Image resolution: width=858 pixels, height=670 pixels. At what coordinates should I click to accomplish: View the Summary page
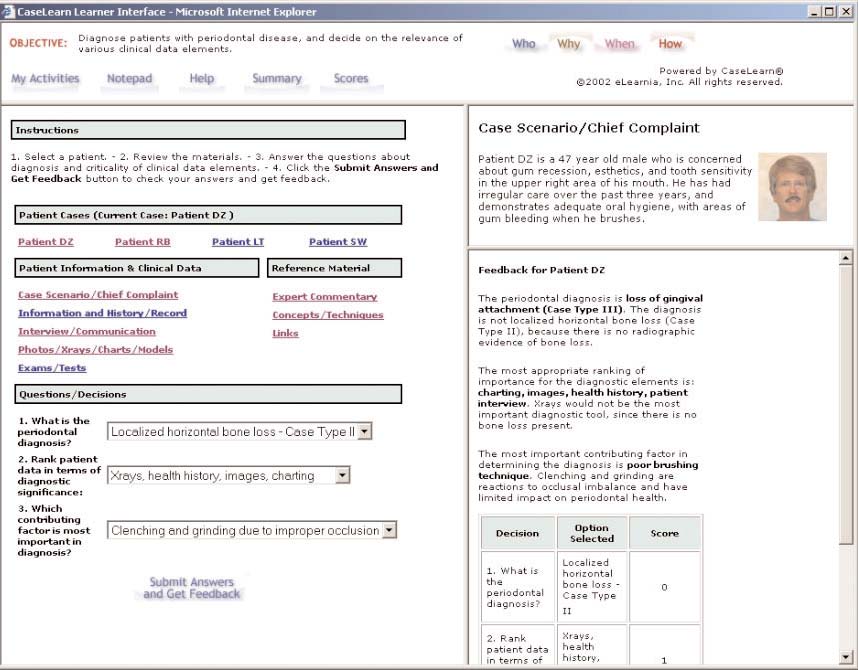pyautogui.click(x=277, y=79)
